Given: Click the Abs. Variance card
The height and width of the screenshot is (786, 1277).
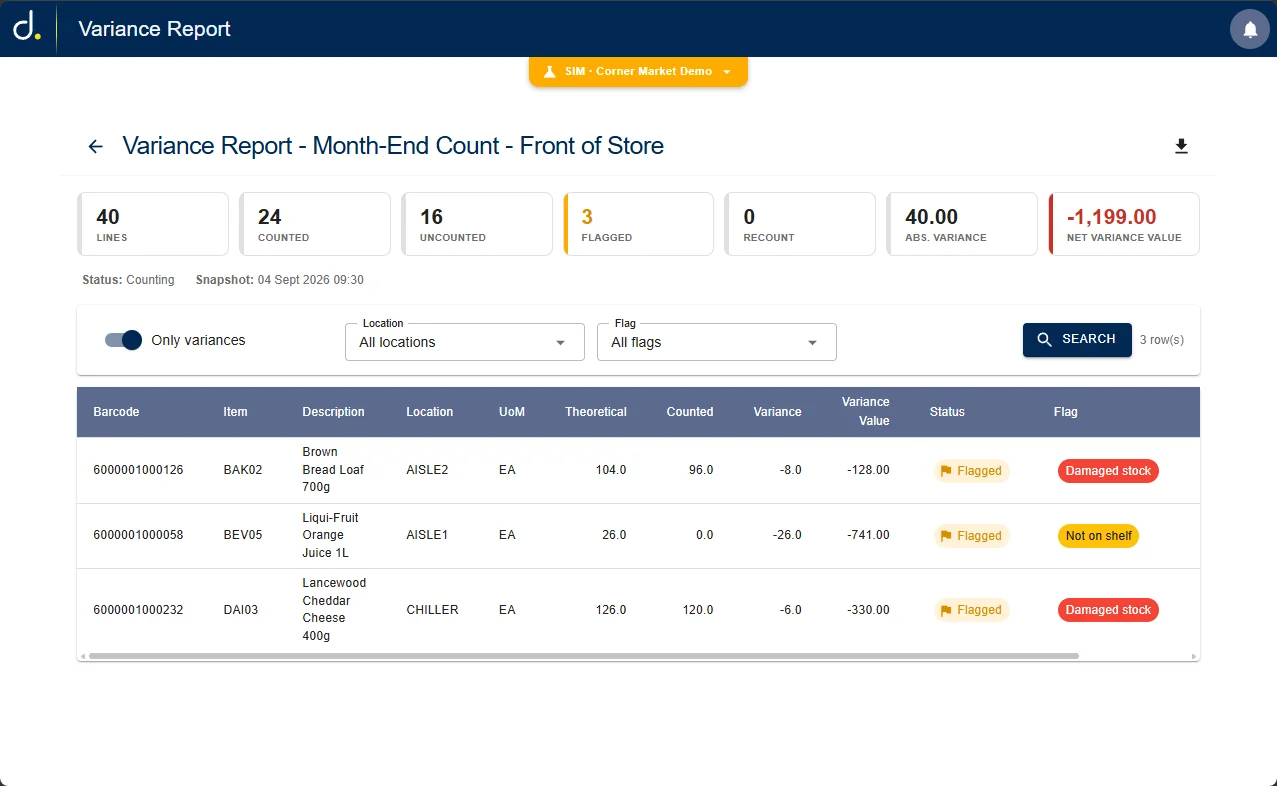Looking at the screenshot, I should pos(962,224).
